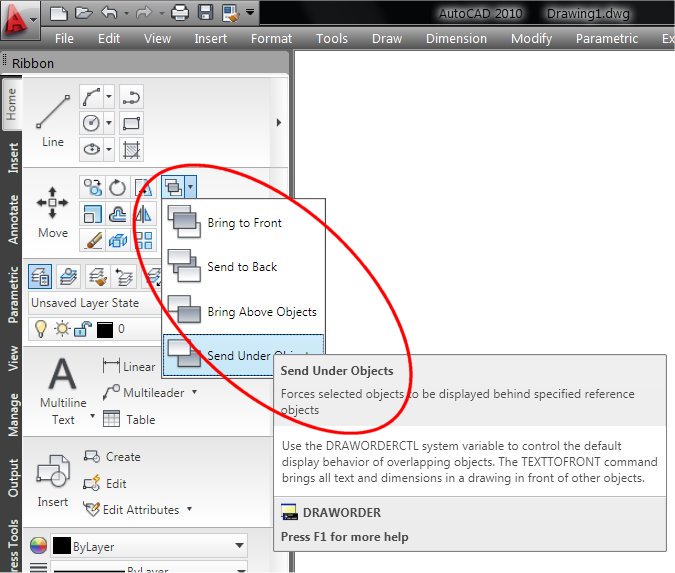Undo the last action
This screenshot has width=675, height=573.
pos(109,13)
